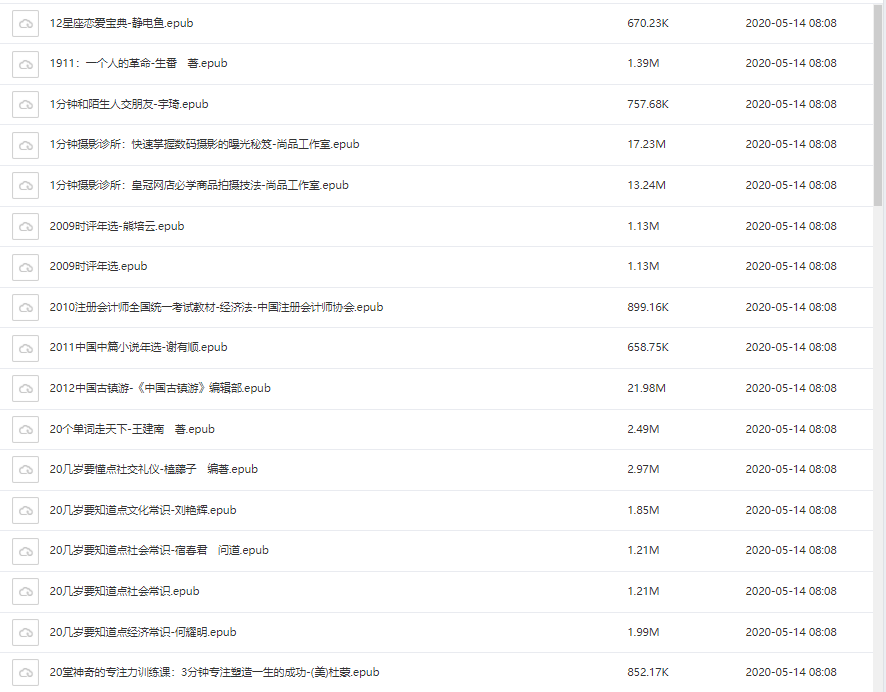
Task: Click cloud icon for 1分钟和陌生人交朋友-宇琦.epub
Action: 25,105
